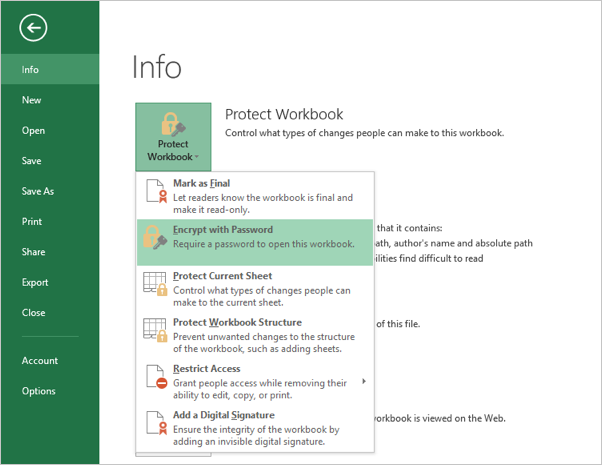Open the Protect Workbook dropdown button
The width and height of the screenshot is (602, 465).
point(173,137)
